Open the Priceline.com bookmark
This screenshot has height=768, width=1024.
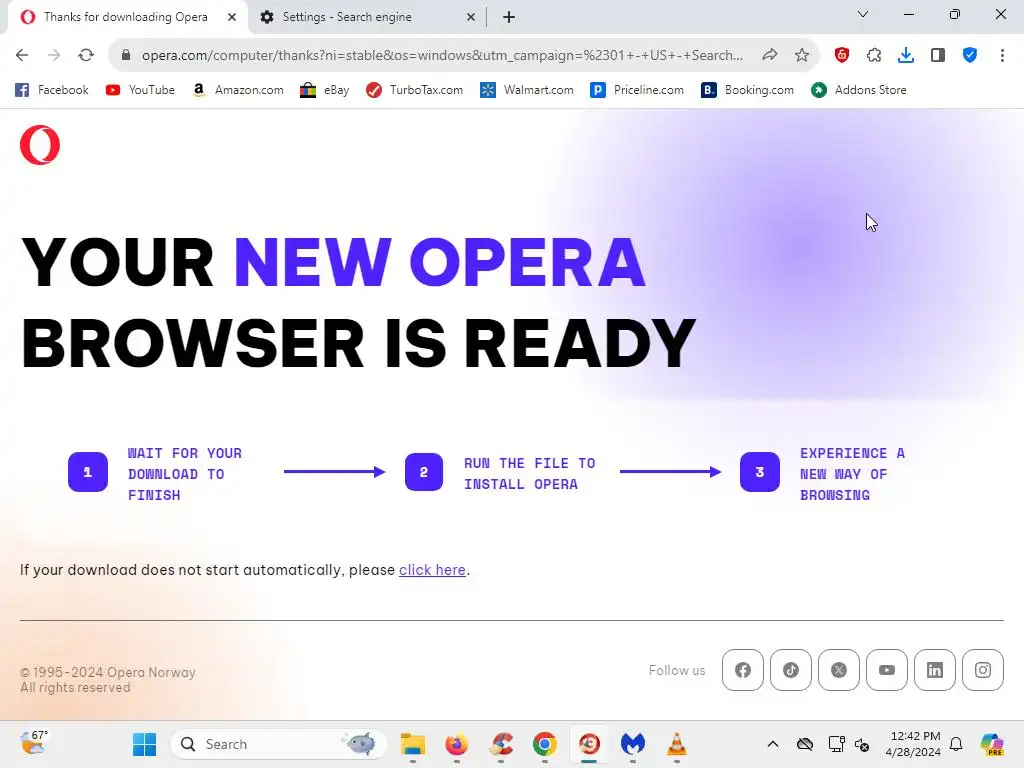[x=637, y=90]
